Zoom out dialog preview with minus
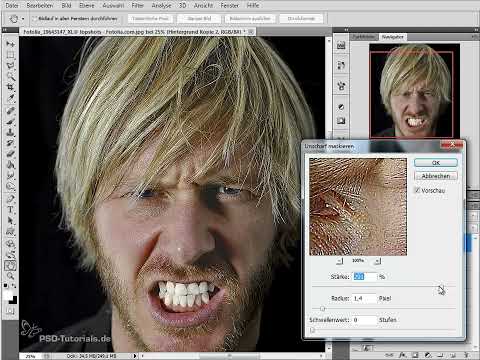480x360 pixels. click(x=340, y=261)
